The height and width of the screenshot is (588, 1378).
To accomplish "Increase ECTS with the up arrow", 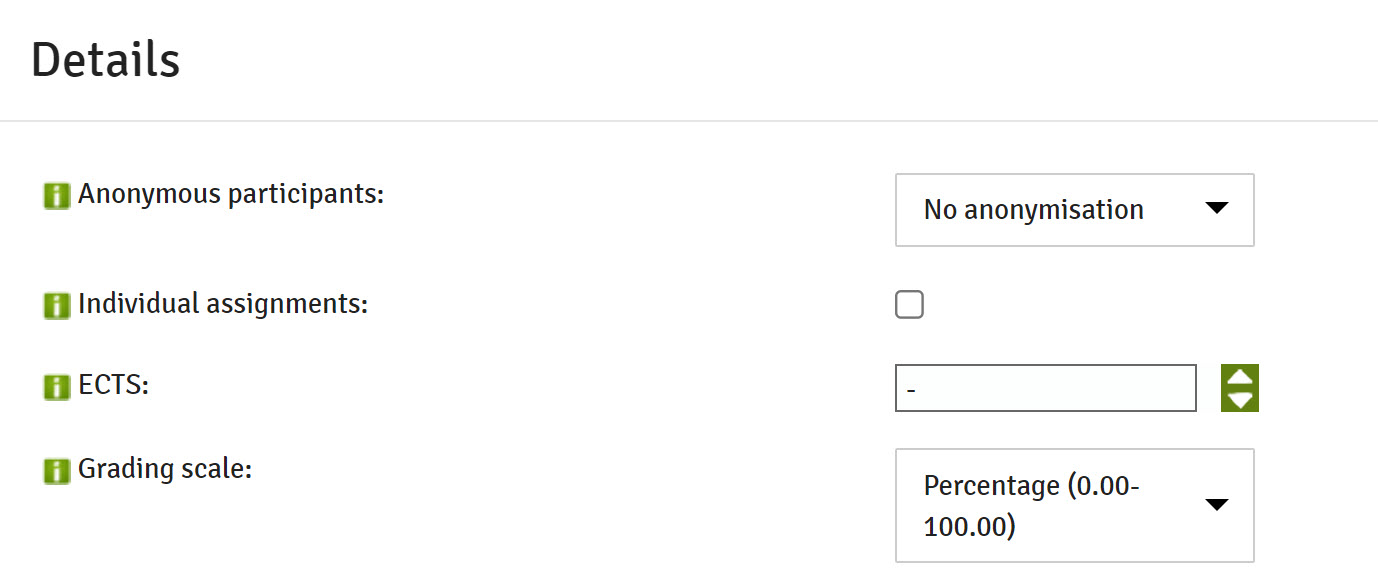I will 1240,377.
